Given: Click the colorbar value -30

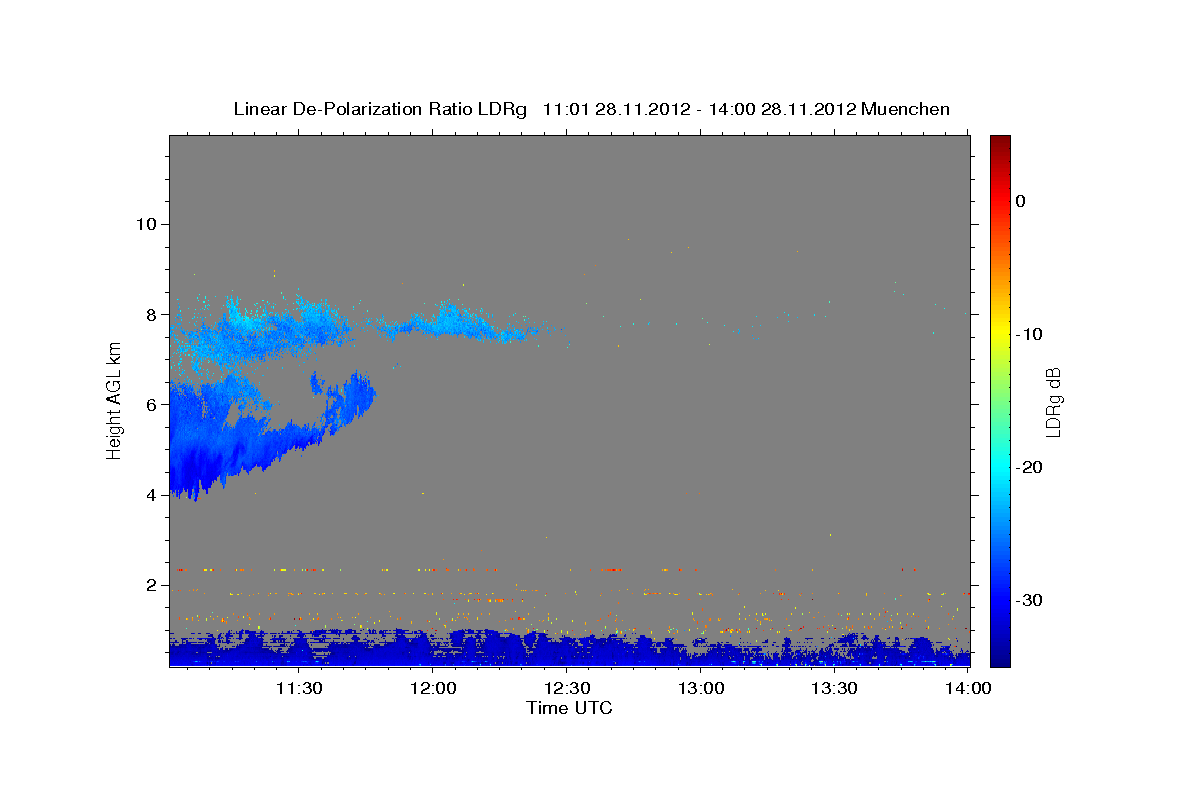Looking at the screenshot, I should point(1030,600).
